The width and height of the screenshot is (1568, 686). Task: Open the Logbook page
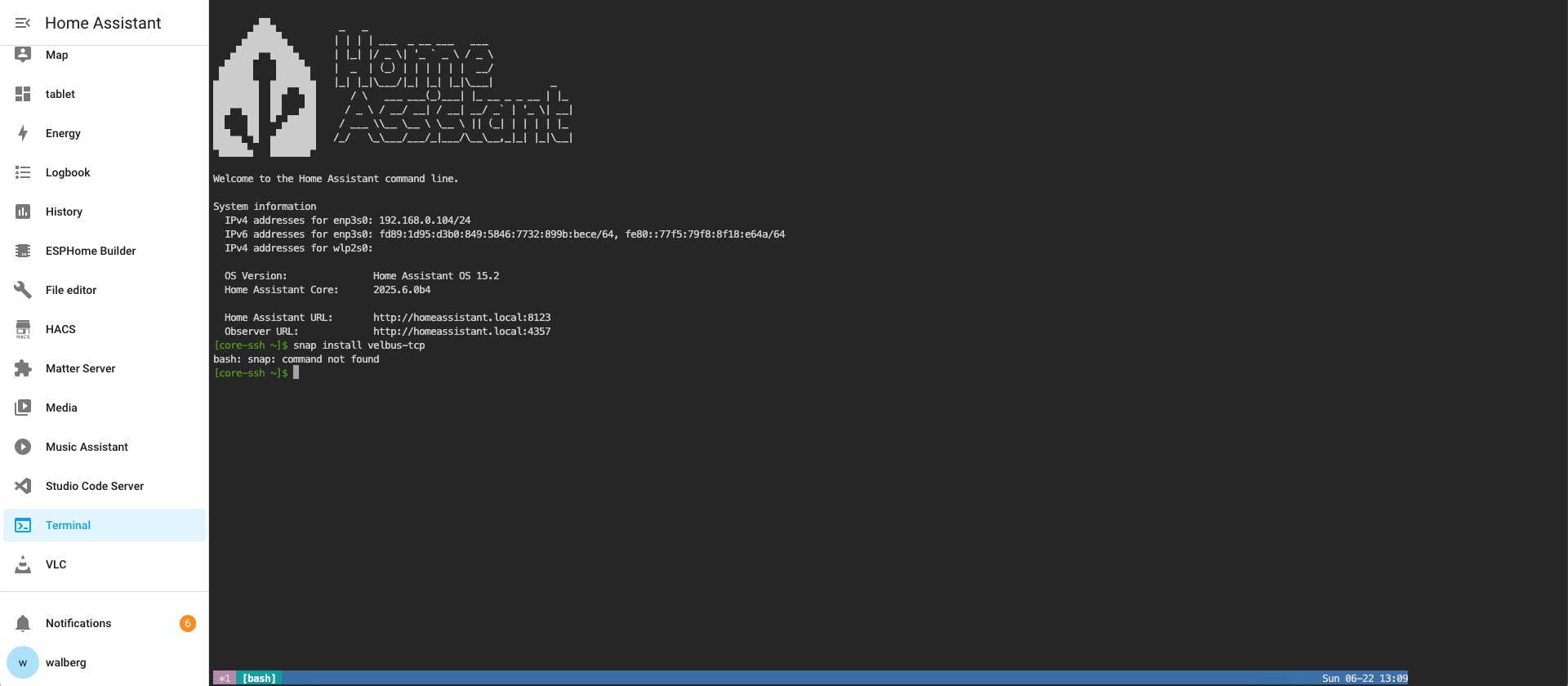(x=105, y=172)
